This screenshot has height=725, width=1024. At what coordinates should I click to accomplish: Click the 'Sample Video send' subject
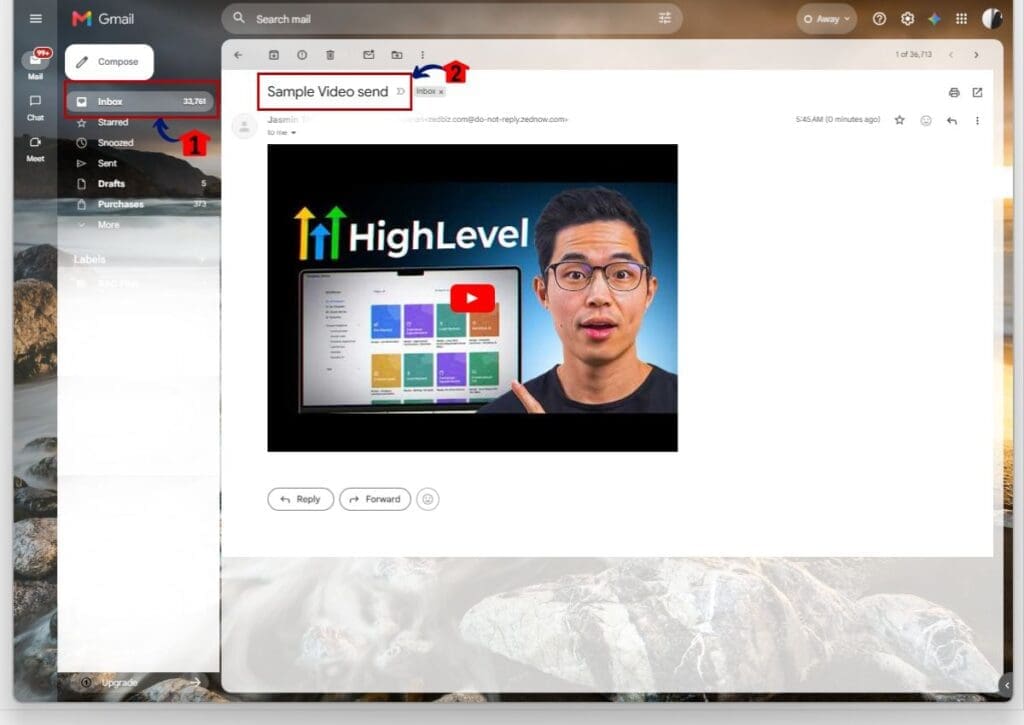click(x=327, y=92)
